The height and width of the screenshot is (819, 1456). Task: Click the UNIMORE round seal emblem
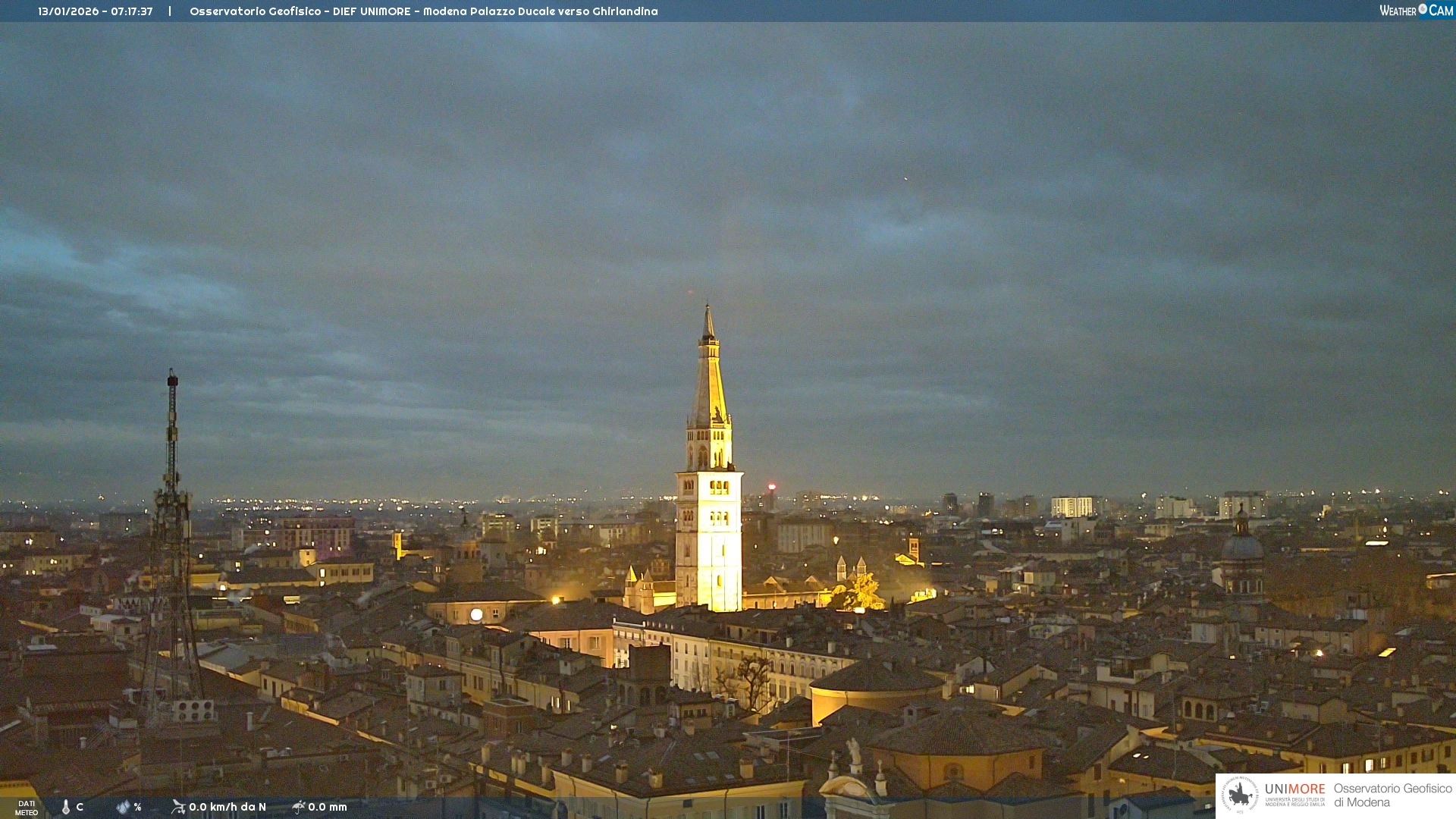point(1240,795)
